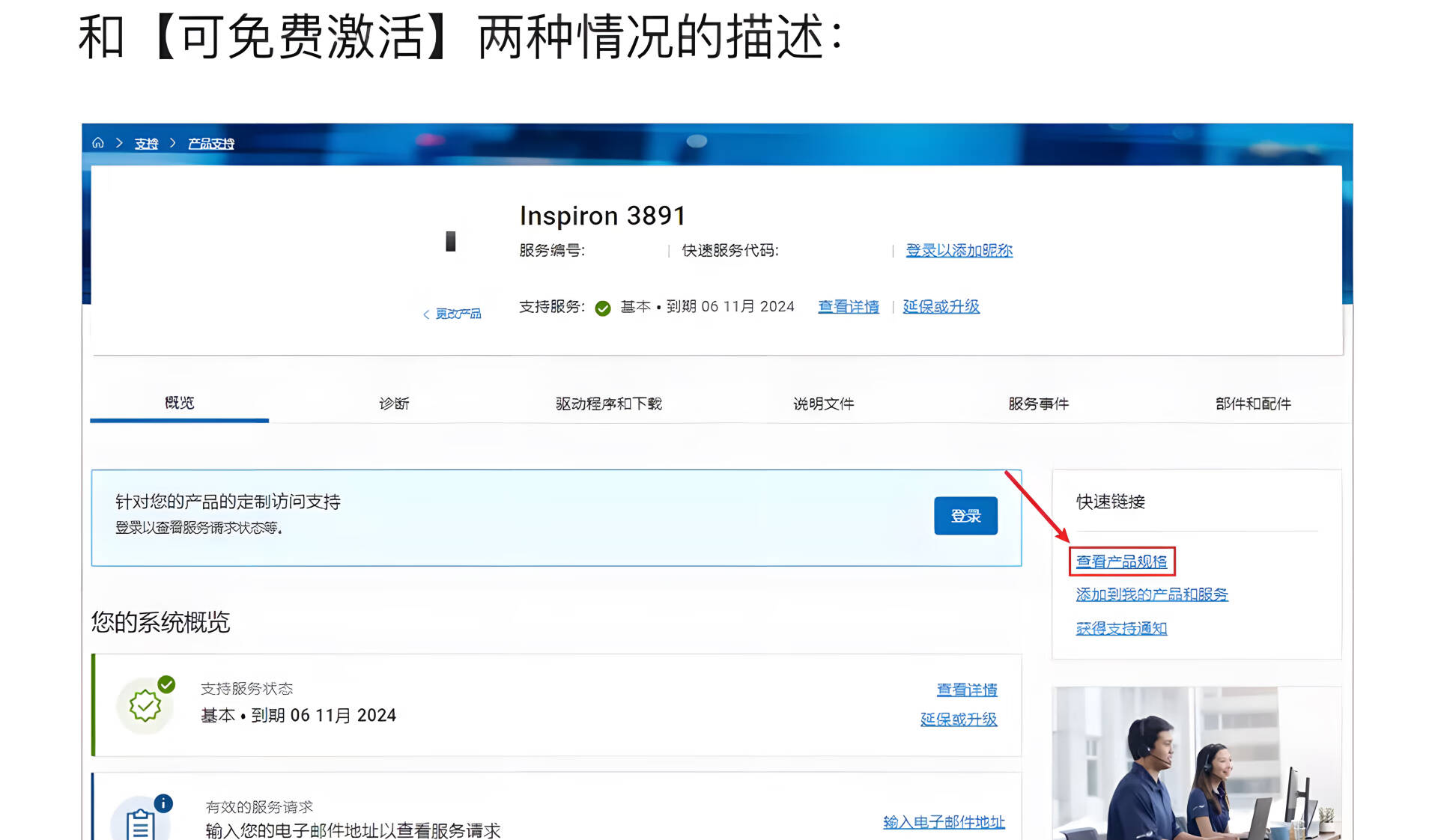Click 延保或升级 in the support status card

[959, 719]
